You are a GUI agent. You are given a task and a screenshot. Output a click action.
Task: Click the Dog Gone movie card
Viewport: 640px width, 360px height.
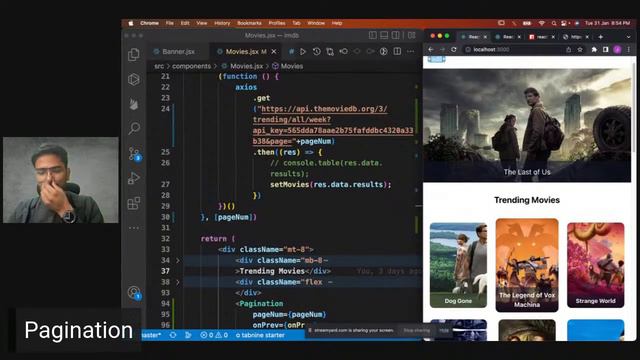pos(458,265)
